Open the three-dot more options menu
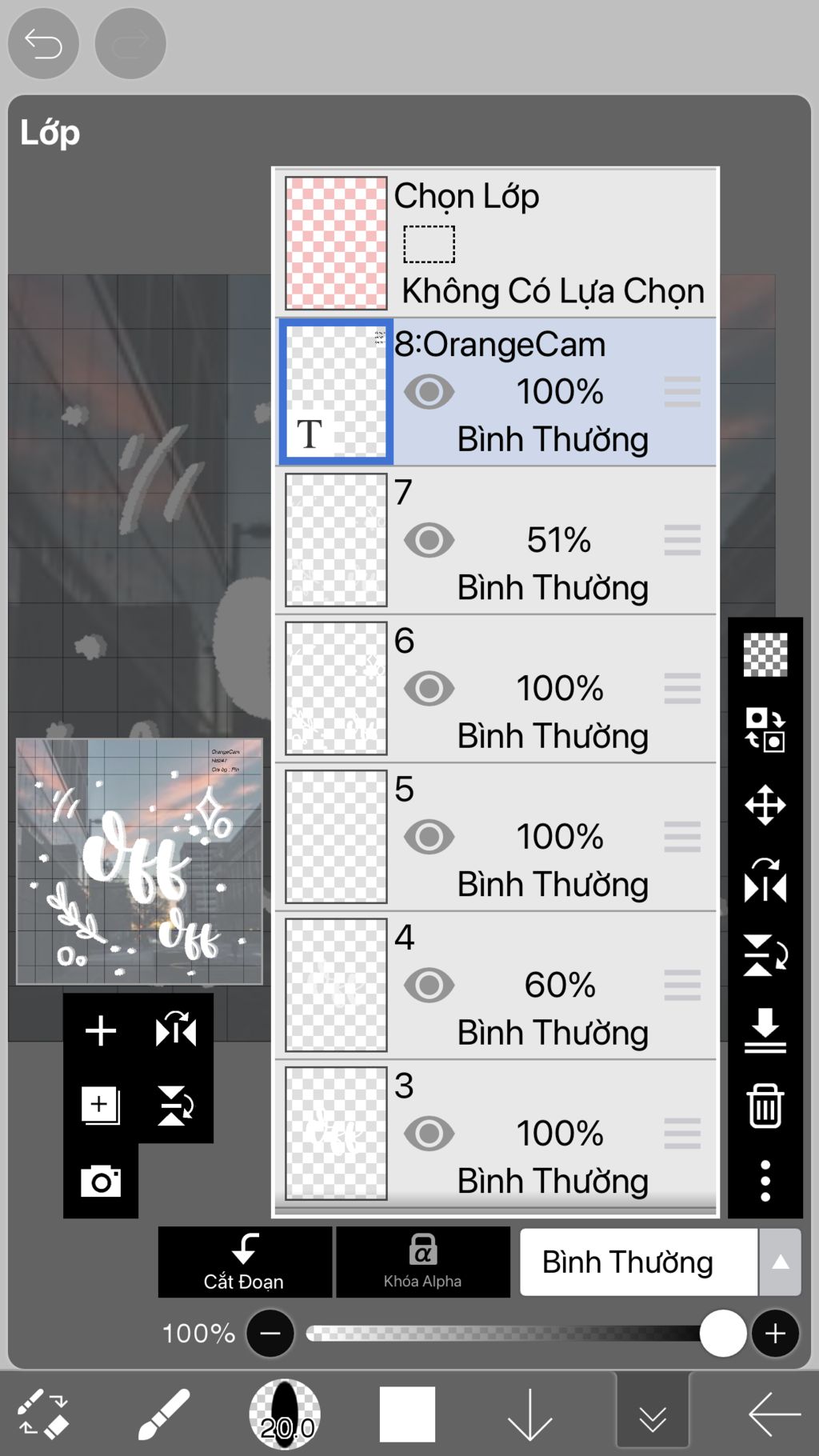This screenshot has width=819, height=1456. coord(765,1181)
